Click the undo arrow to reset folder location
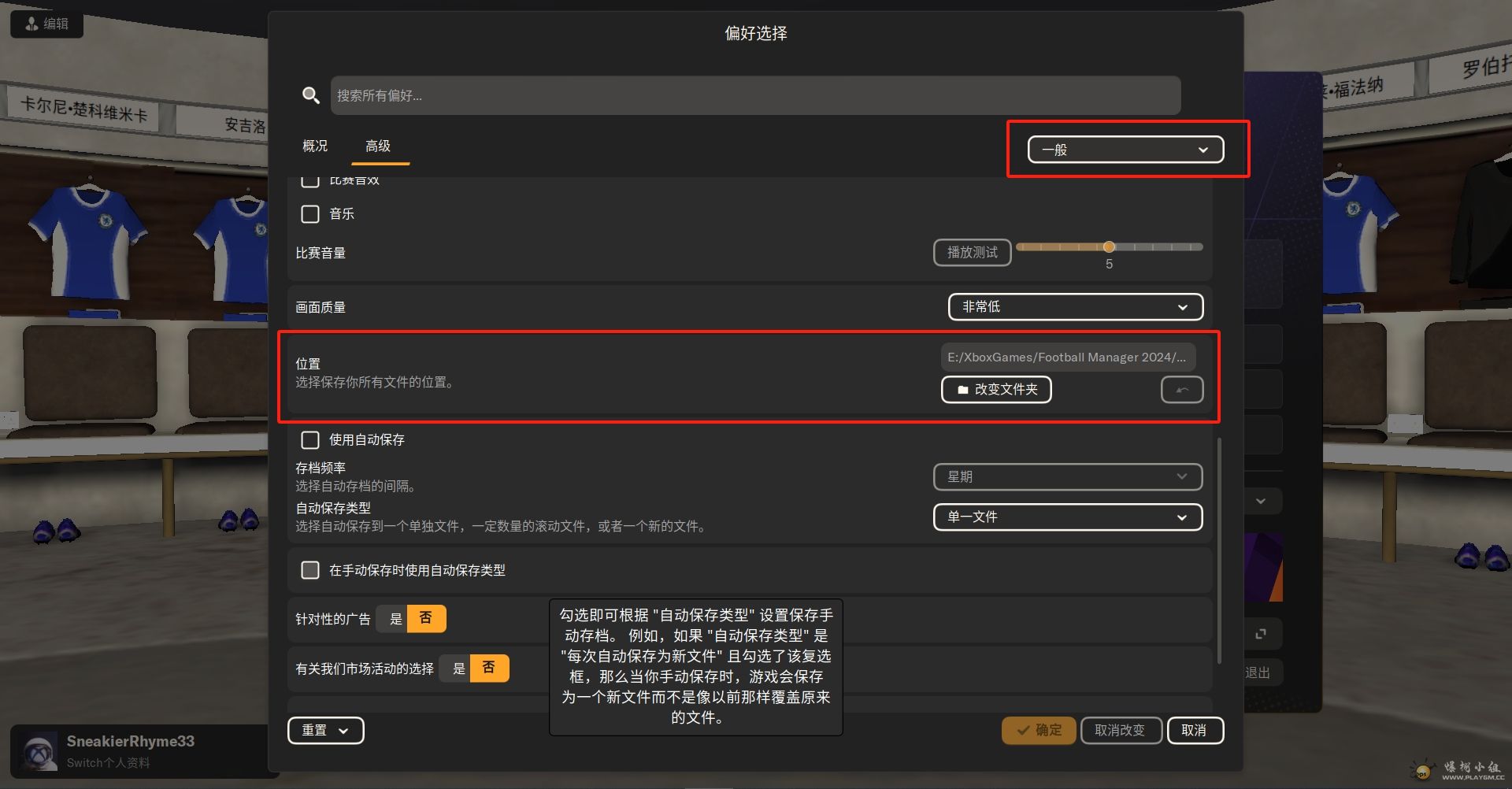The height and width of the screenshot is (789, 1512). (1181, 390)
